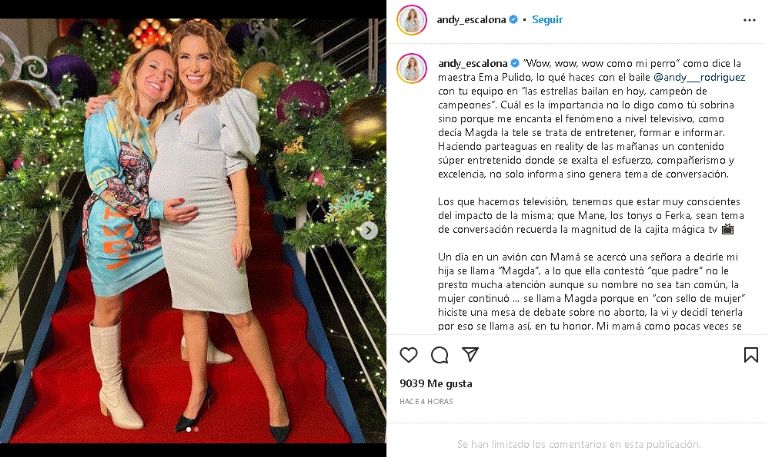The width and height of the screenshot is (768, 457).
Task: Click verified badge next to caption username
Action: tap(515, 63)
